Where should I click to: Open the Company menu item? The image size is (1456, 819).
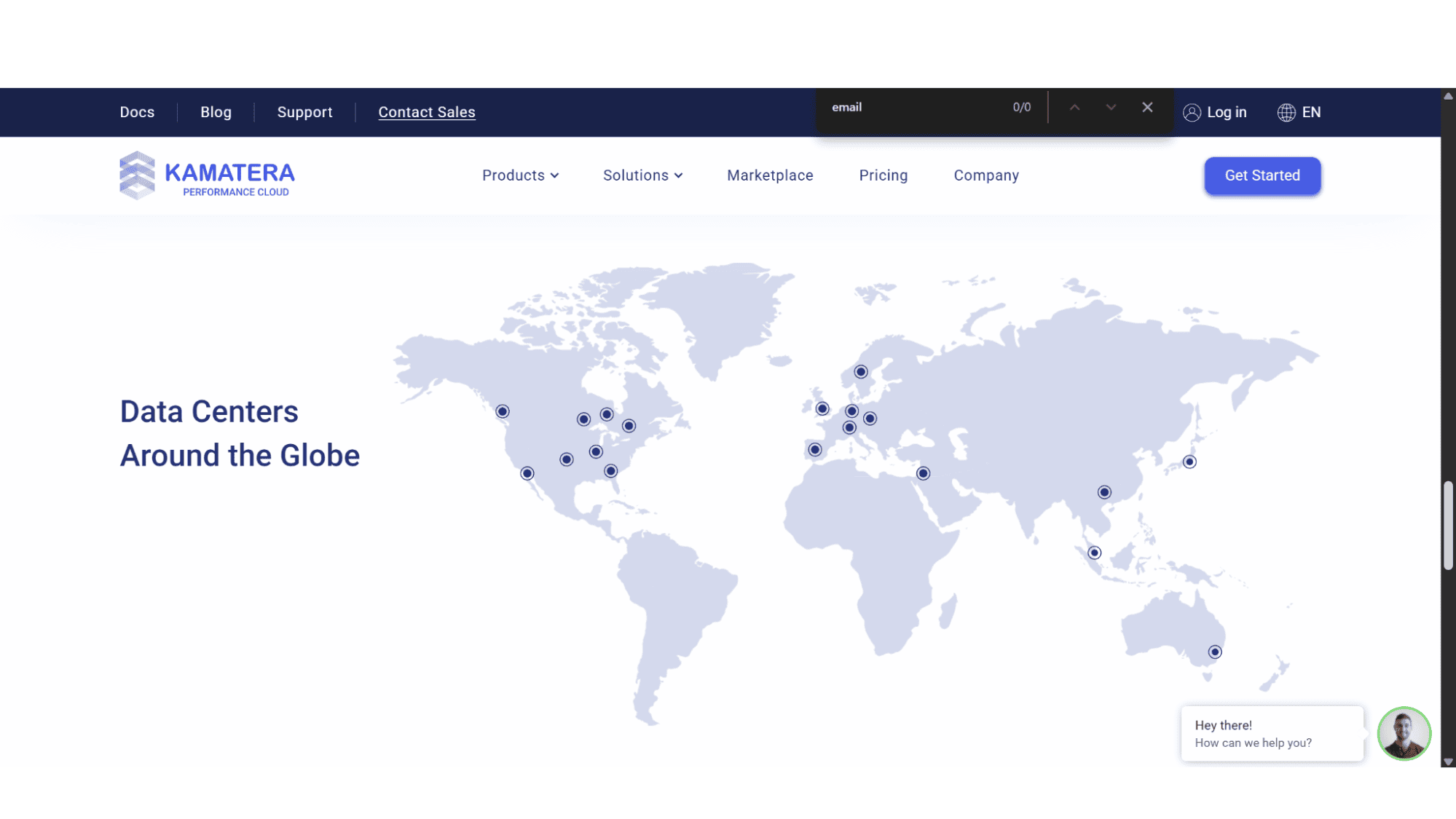pos(986,175)
